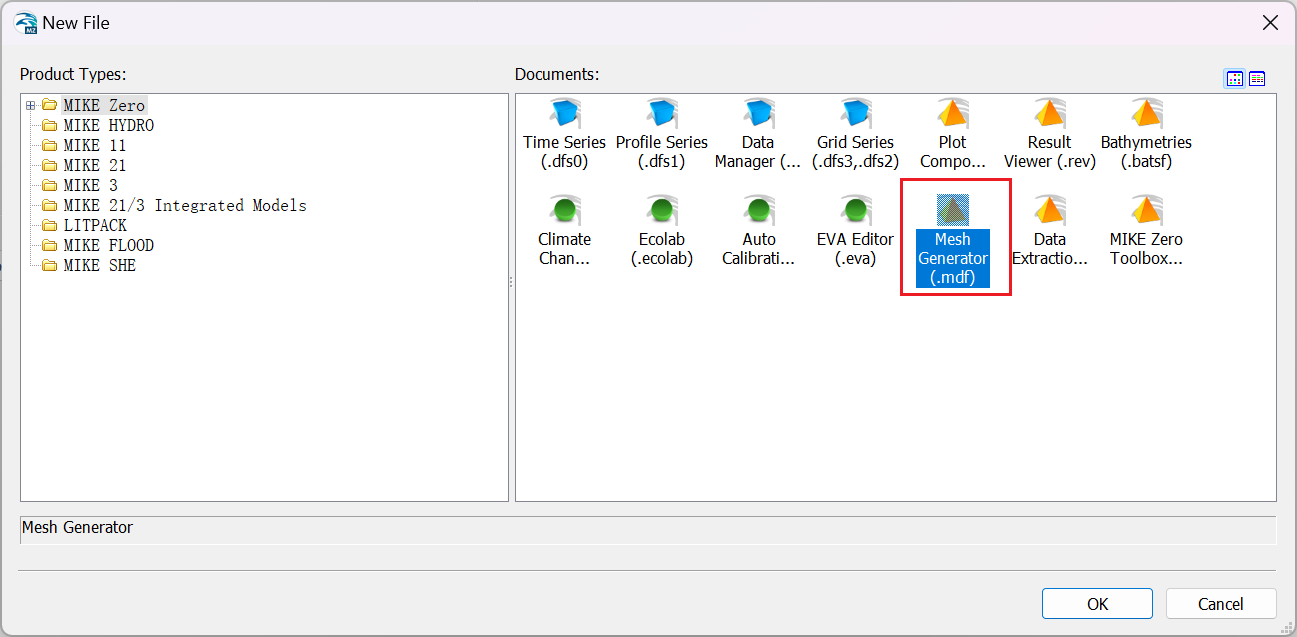Click the MIKE 11 folder icon
Viewport: 1297px width, 637px height.
[x=49, y=145]
